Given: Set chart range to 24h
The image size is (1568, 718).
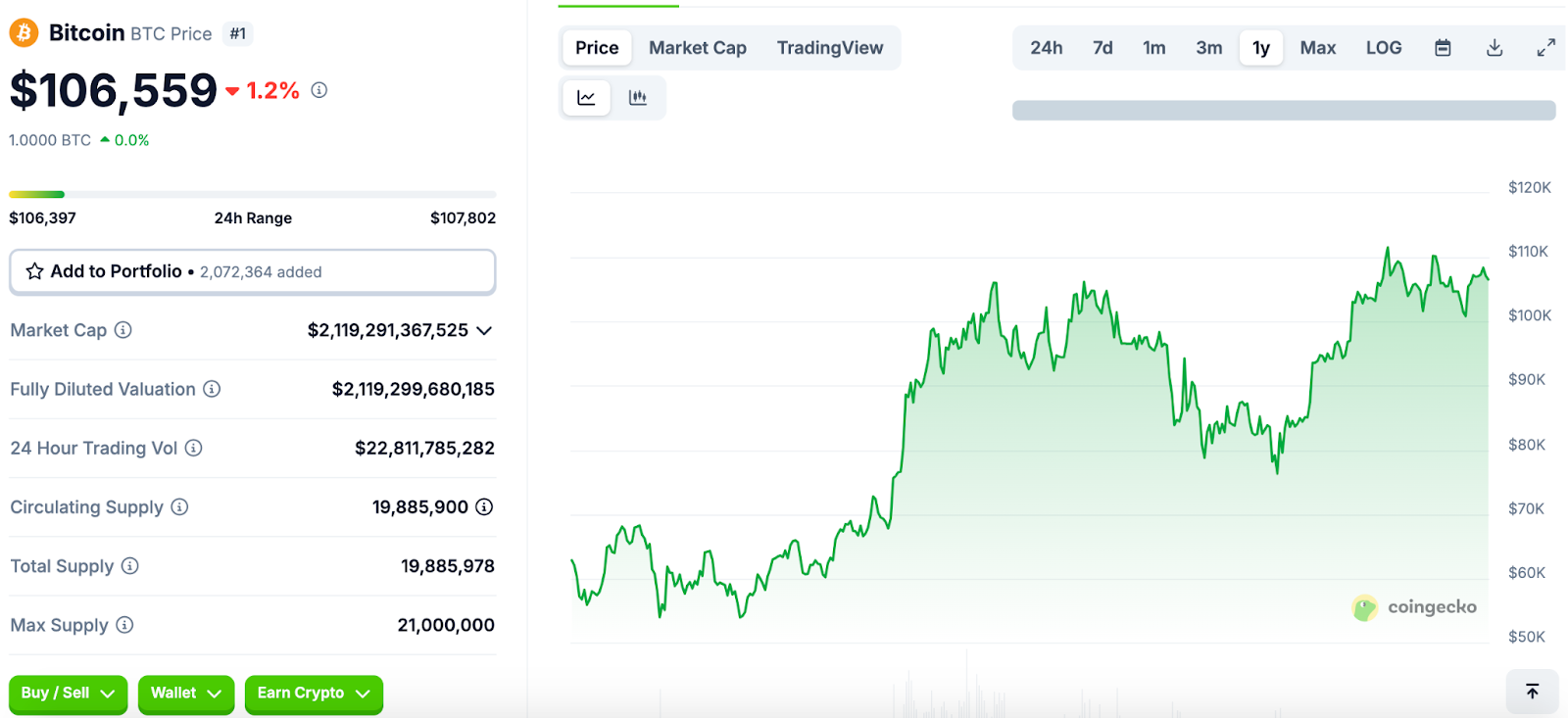Looking at the screenshot, I should point(1047,48).
